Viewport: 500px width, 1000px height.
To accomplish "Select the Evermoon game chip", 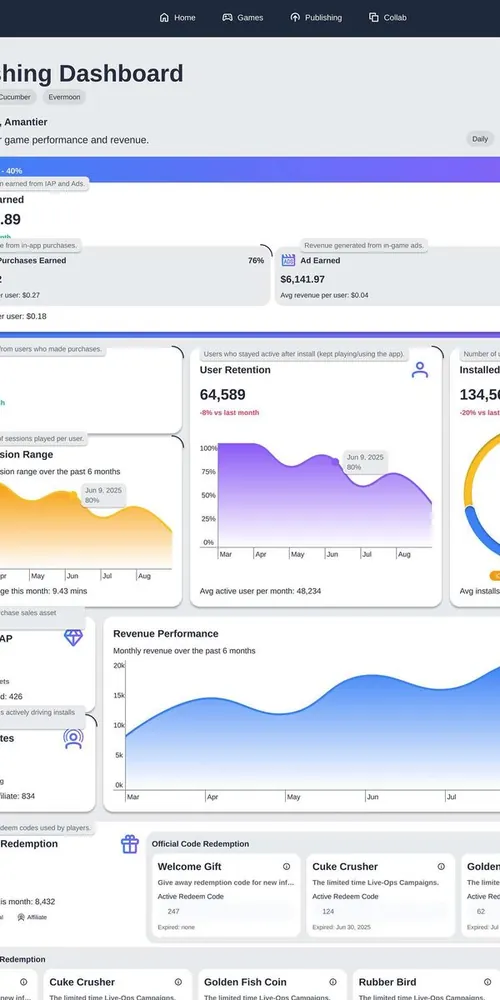I will tap(64, 98).
